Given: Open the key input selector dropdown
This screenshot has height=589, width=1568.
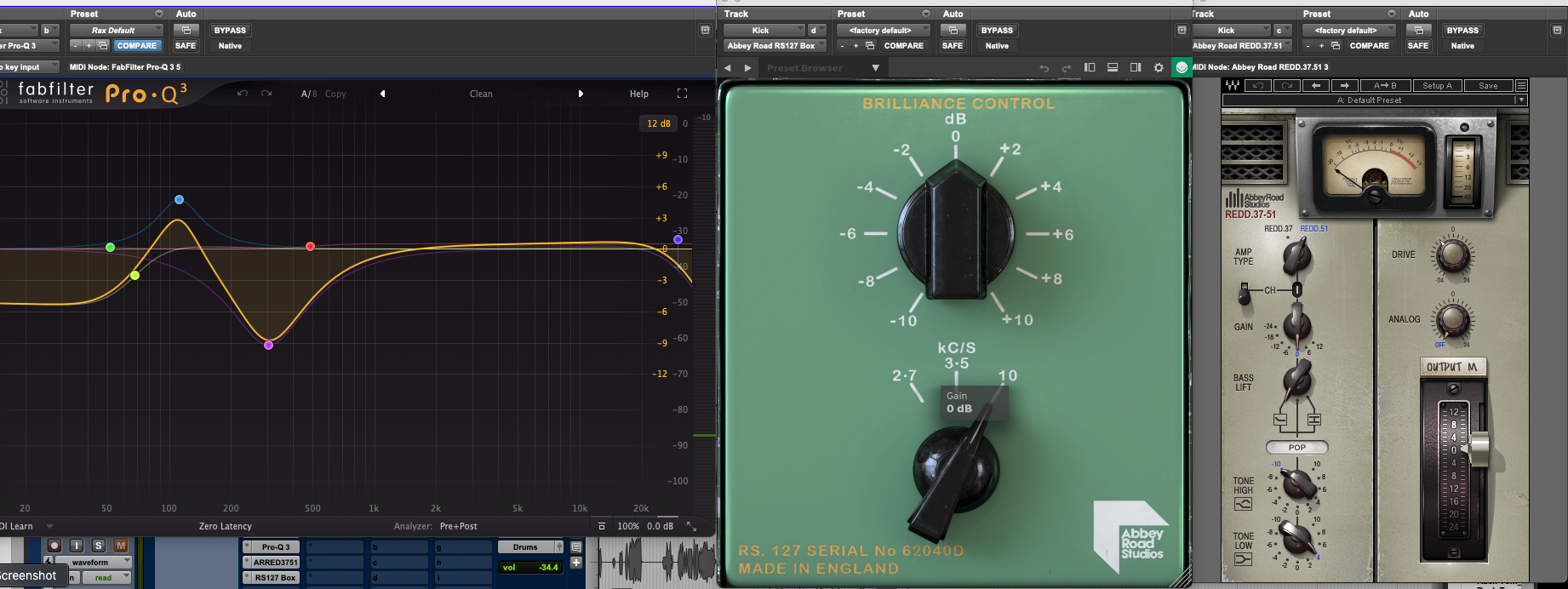Looking at the screenshot, I should (x=28, y=66).
